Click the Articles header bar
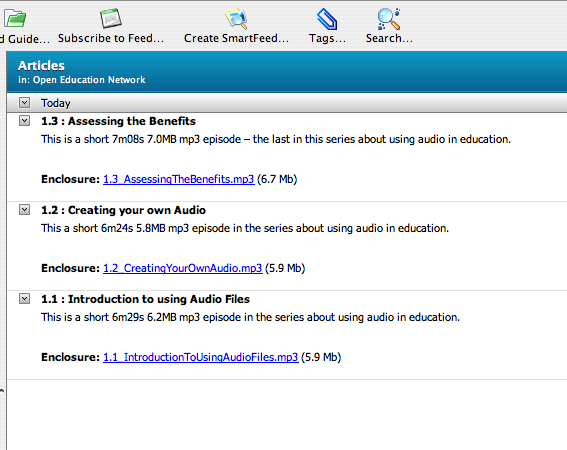The height and width of the screenshot is (450, 567). coord(286,72)
